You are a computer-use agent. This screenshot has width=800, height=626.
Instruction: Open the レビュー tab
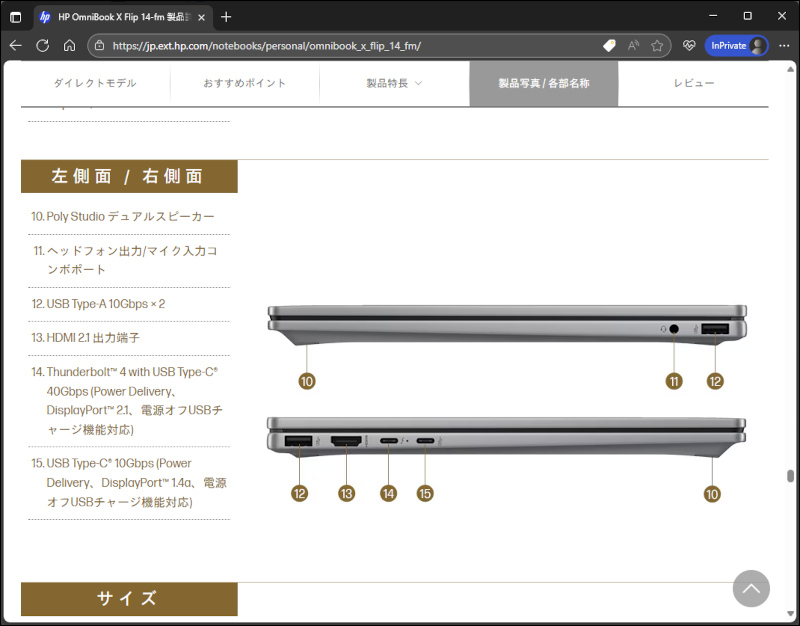click(693, 83)
